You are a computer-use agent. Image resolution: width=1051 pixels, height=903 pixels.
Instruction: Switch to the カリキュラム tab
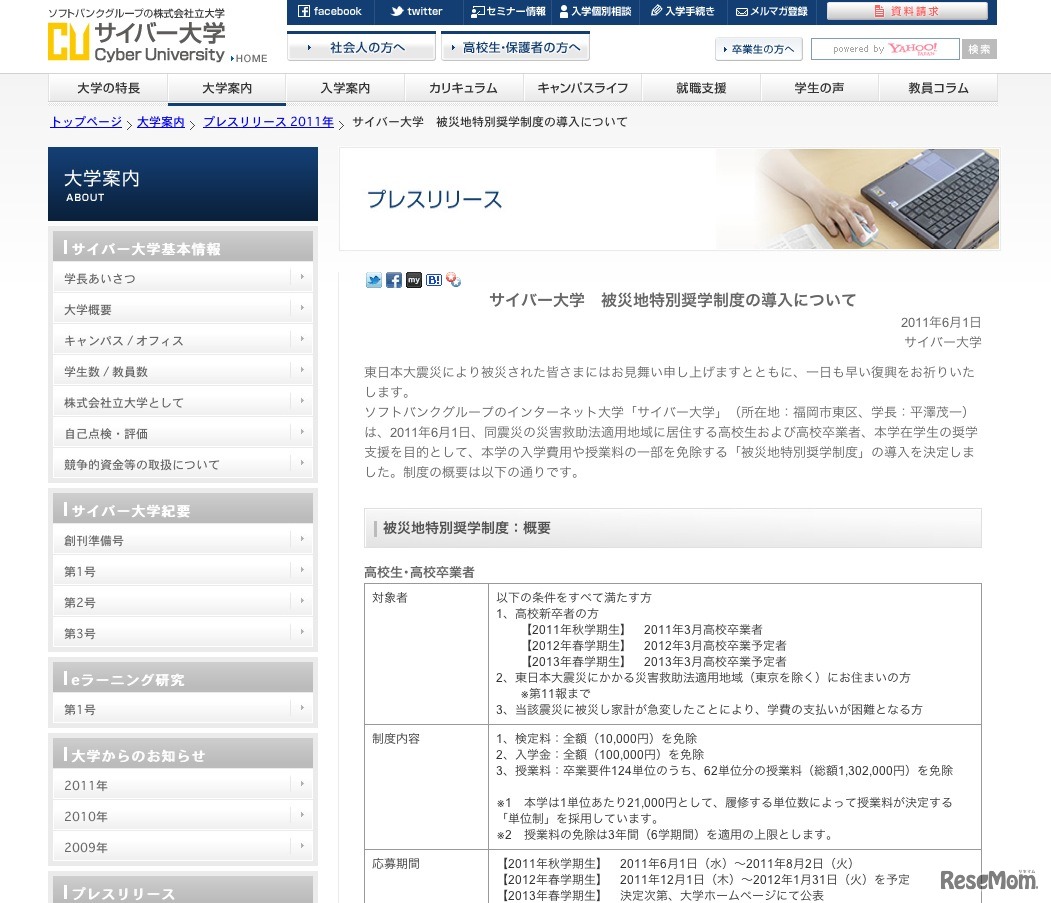[x=464, y=88]
